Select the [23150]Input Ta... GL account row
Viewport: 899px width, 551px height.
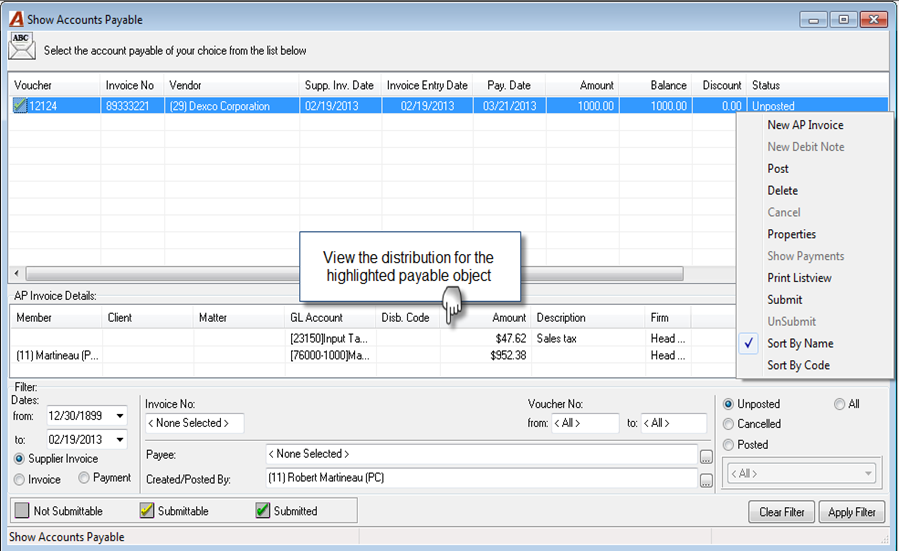coord(329,338)
